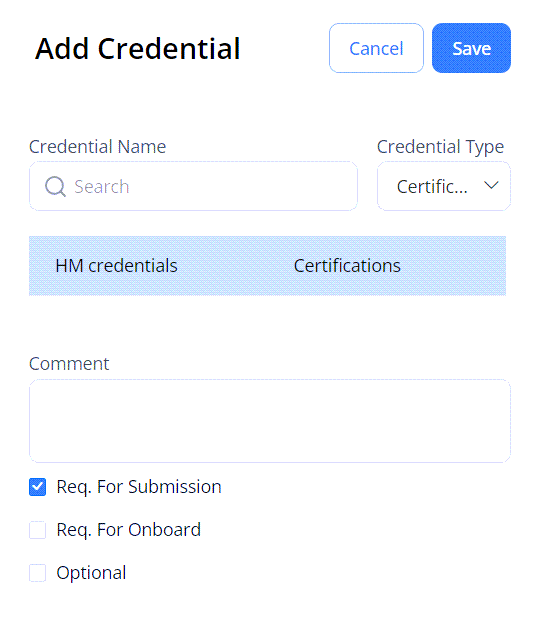Select the HM credentials result row

click(x=267, y=266)
